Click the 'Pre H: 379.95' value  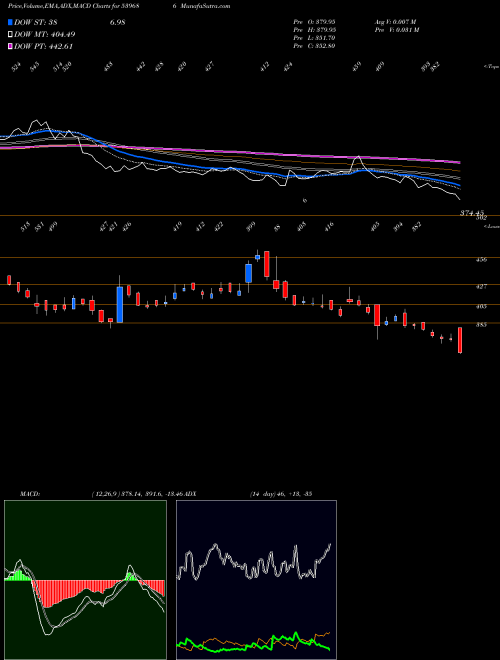pyautogui.click(x=314, y=30)
